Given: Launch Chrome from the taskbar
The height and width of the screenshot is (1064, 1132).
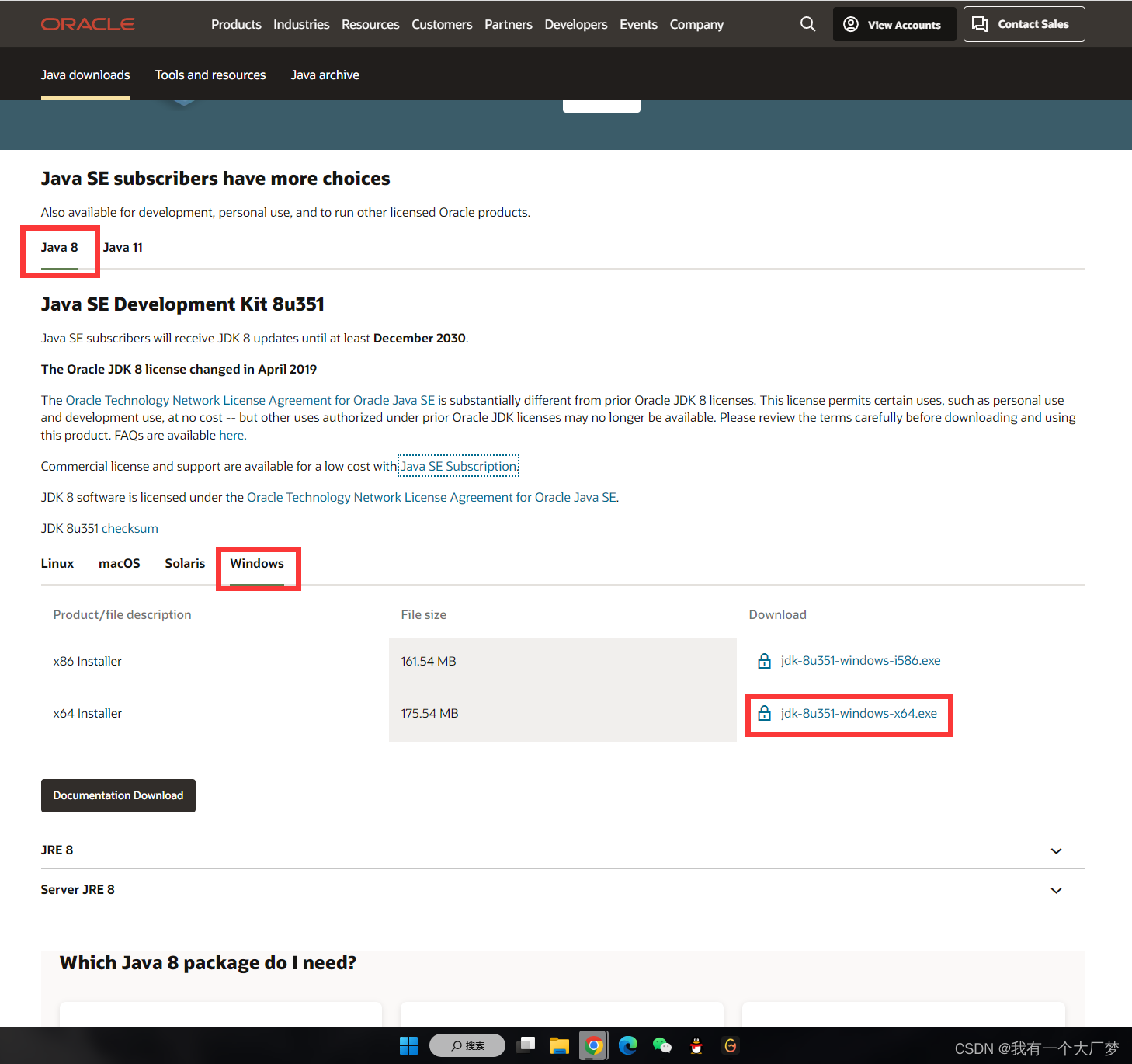Looking at the screenshot, I should (x=593, y=1045).
